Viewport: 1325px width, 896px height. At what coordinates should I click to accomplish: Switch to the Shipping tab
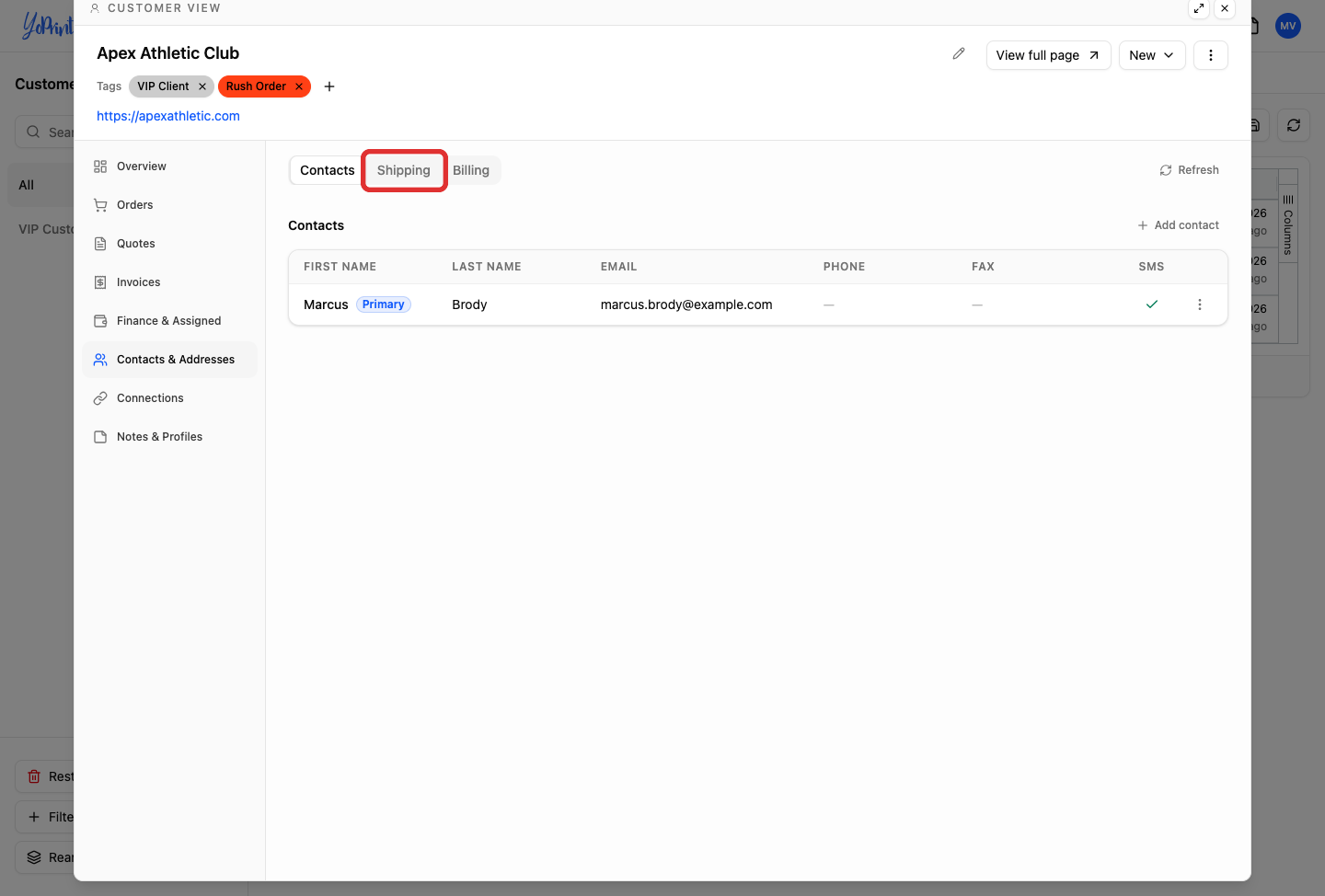[x=404, y=170]
